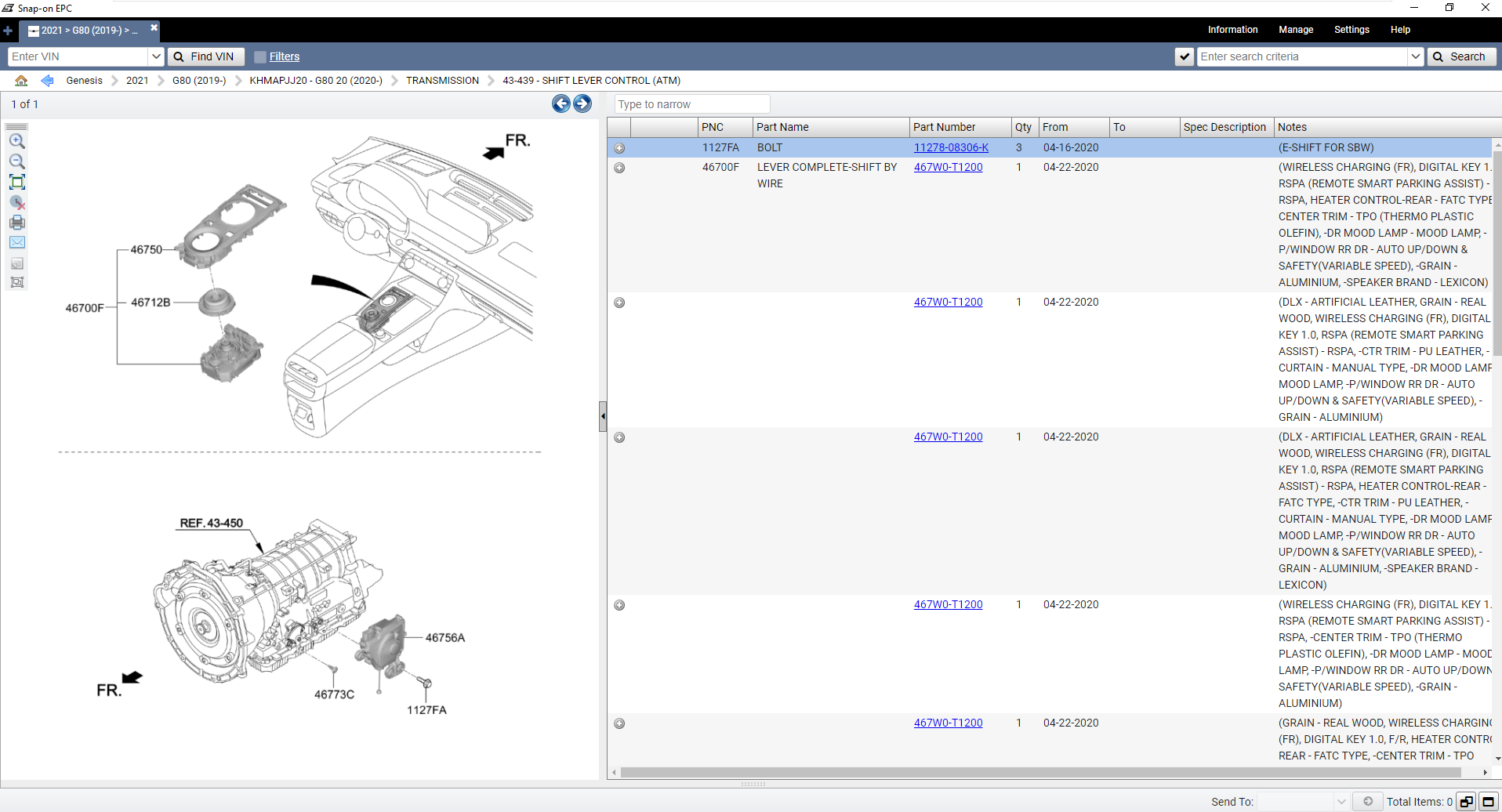Switch to cascaded windows layout icon
This screenshot has width=1502, height=812.
point(1467,801)
